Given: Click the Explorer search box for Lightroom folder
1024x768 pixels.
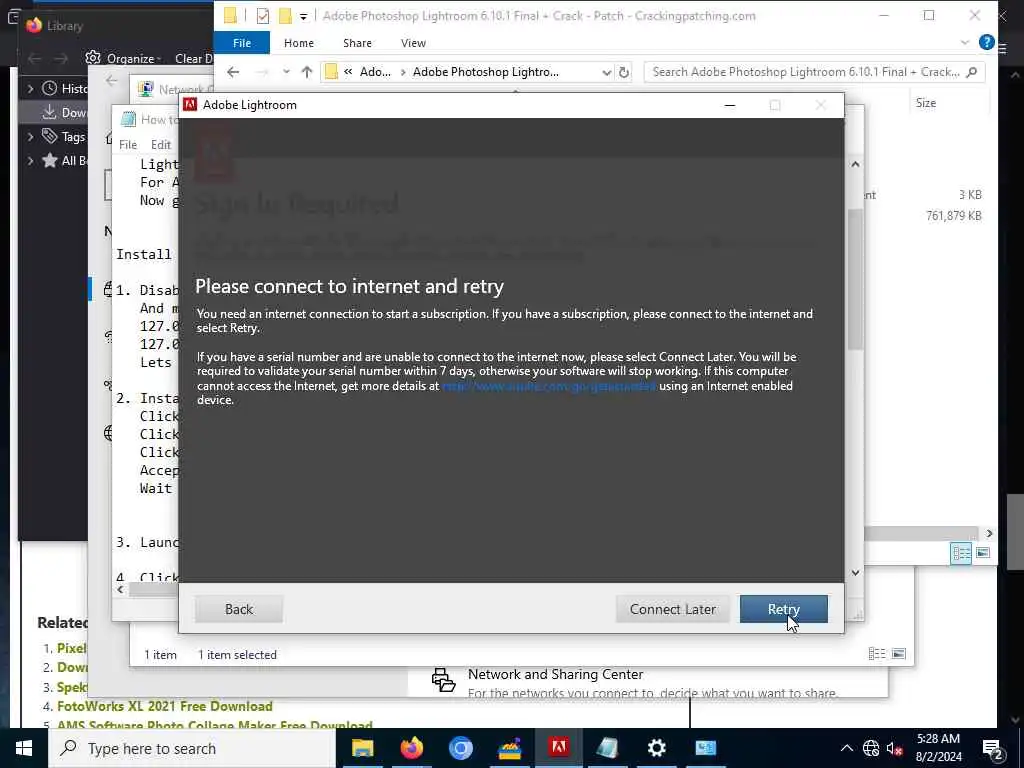Looking at the screenshot, I should click(x=814, y=72).
